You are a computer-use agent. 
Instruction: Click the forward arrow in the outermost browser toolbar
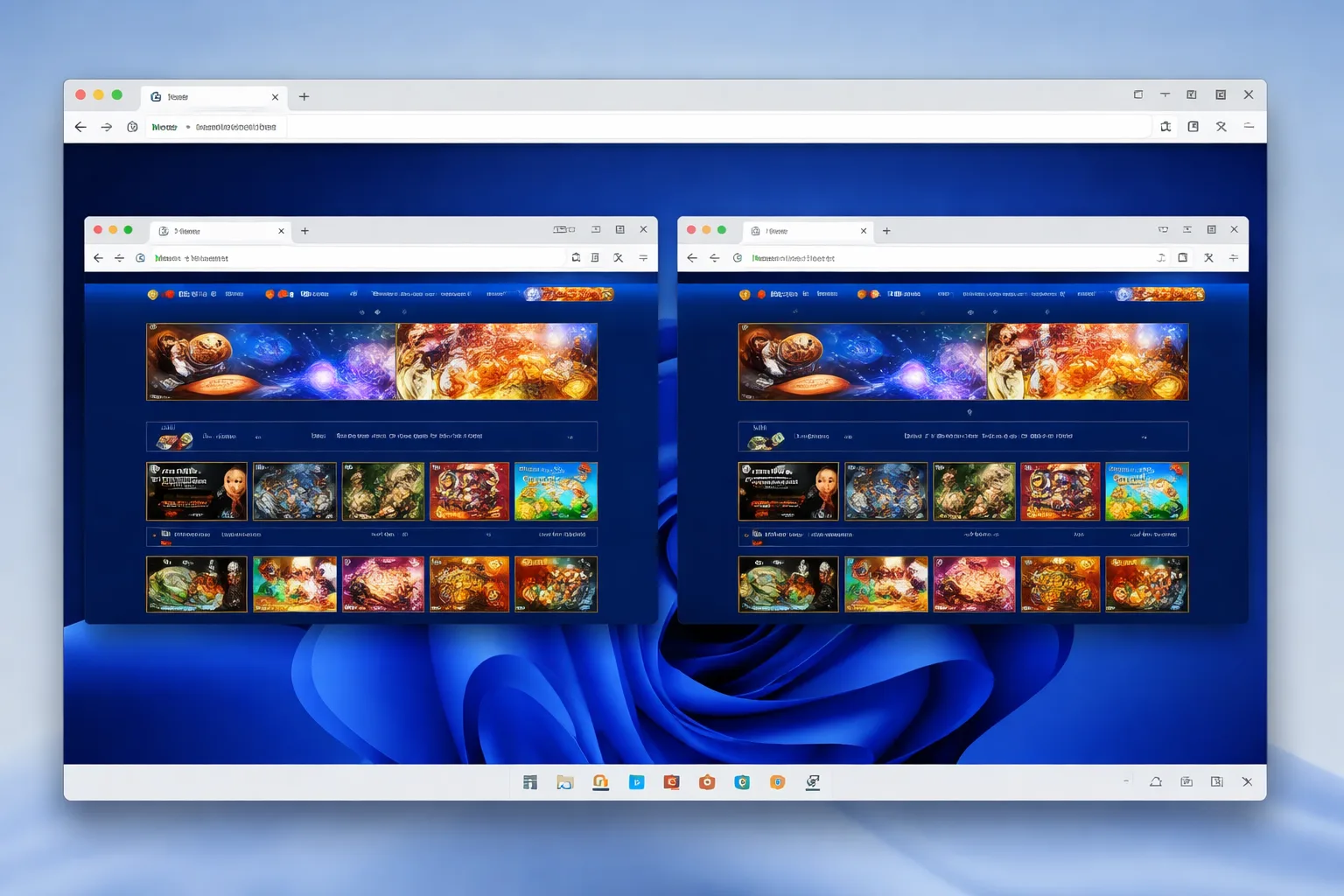tap(107, 127)
